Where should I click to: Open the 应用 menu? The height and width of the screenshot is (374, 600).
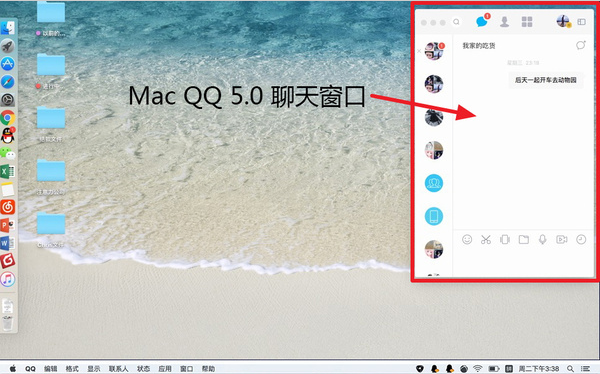pos(165,369)
